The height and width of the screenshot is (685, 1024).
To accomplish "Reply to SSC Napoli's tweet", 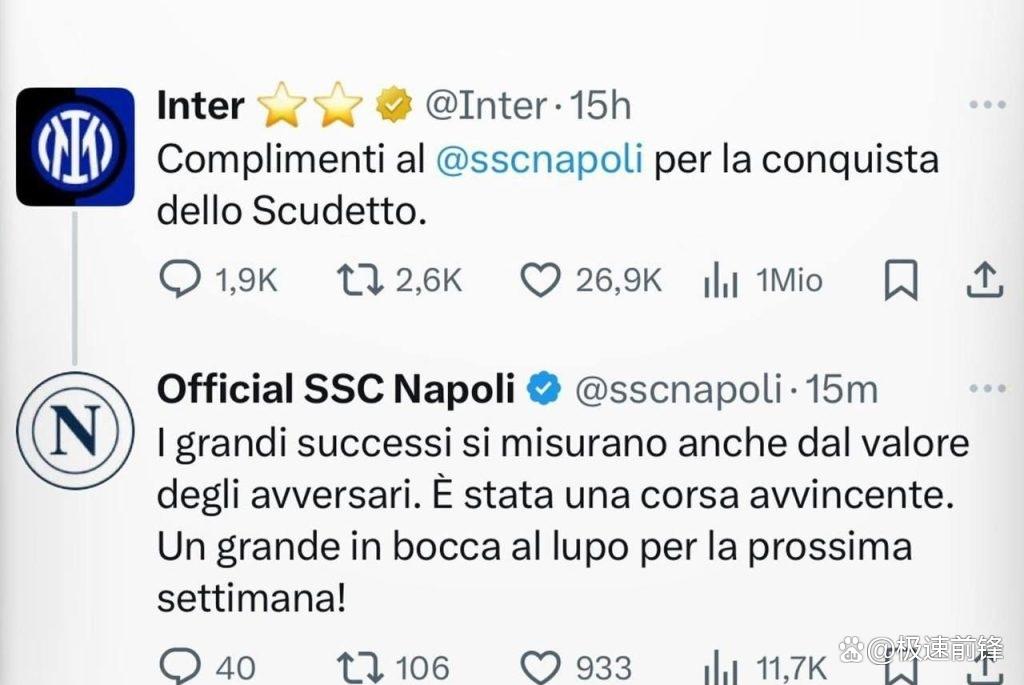I will (x=180, y=666).
